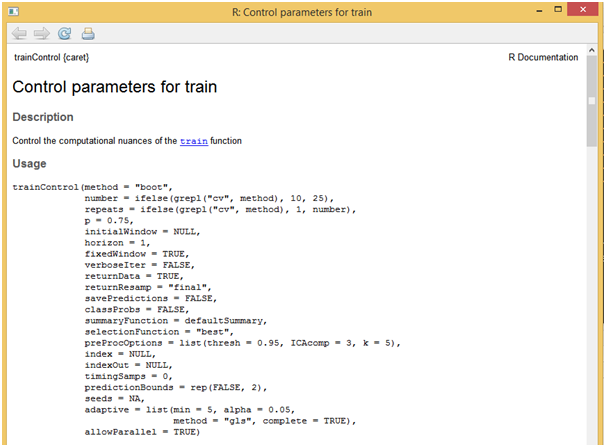The width and height of the screenshot is (606, 447).
Task: Go back to the previous help page
Action: 18,33
